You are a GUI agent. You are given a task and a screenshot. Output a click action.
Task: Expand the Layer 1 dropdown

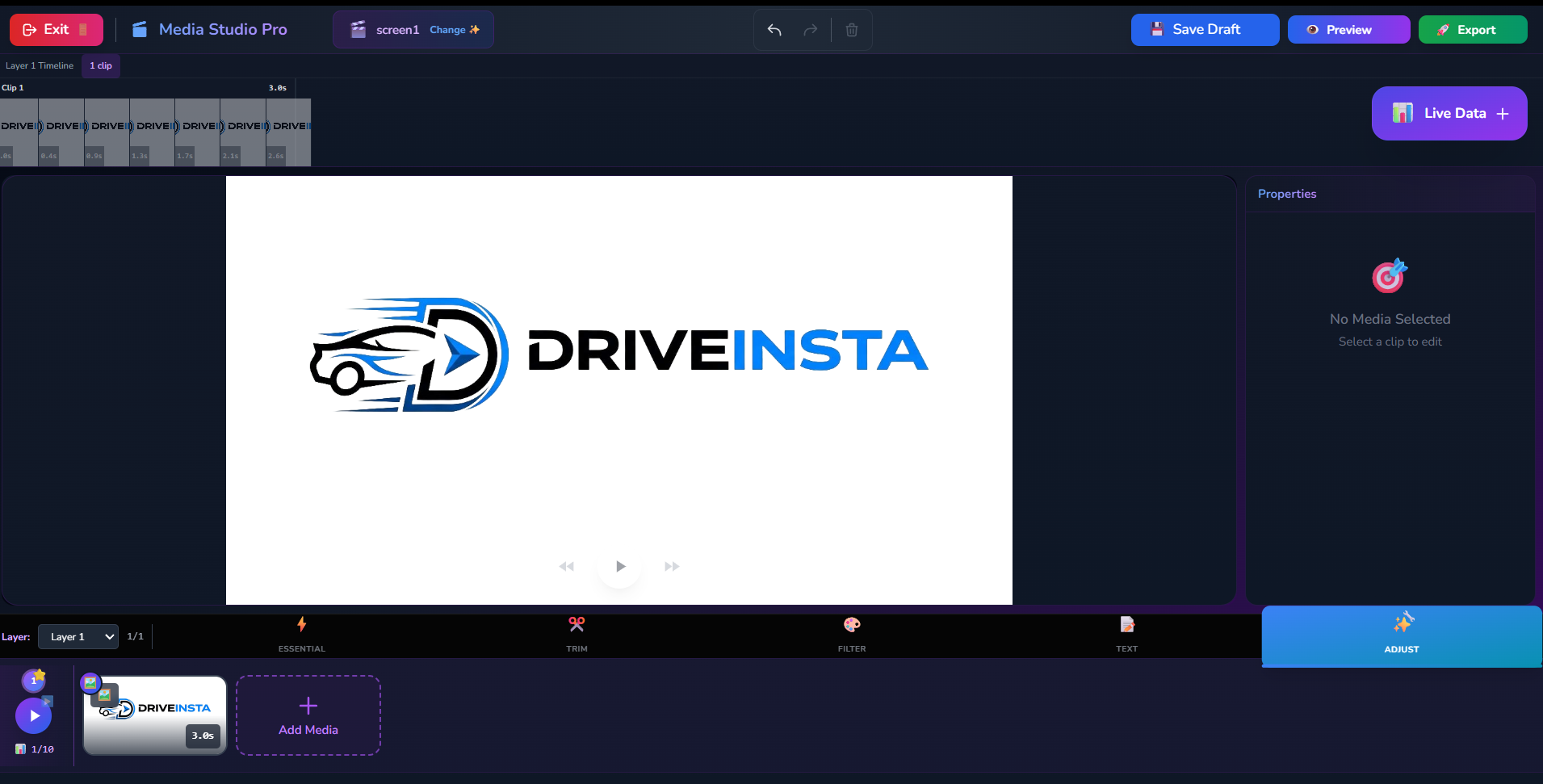click(x=78, y=637)
